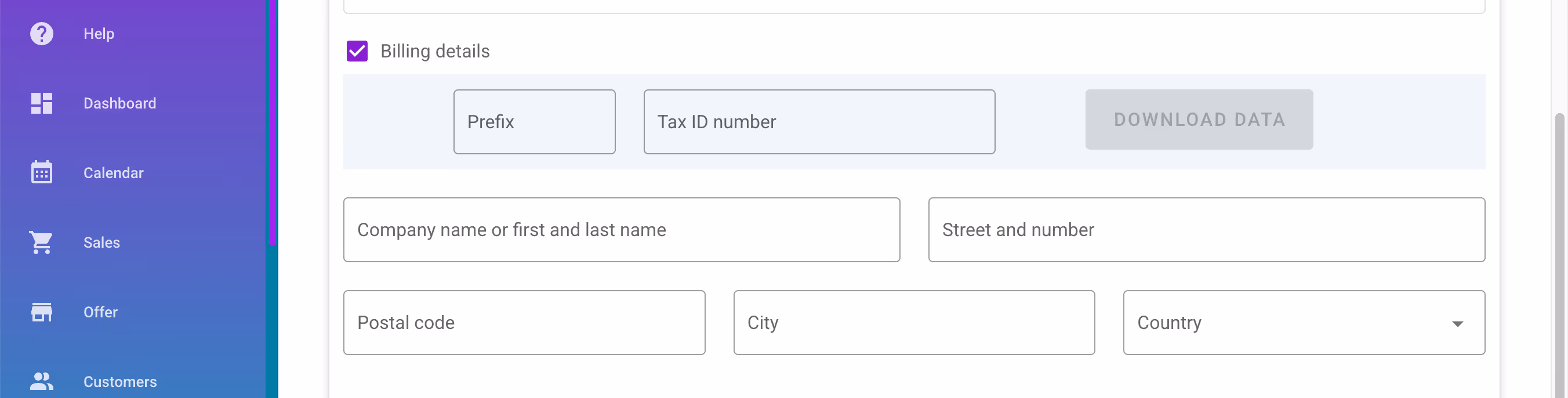Click the Postal code field
The height and width of the screenshot is (398, 1568).
coord(524,322)
